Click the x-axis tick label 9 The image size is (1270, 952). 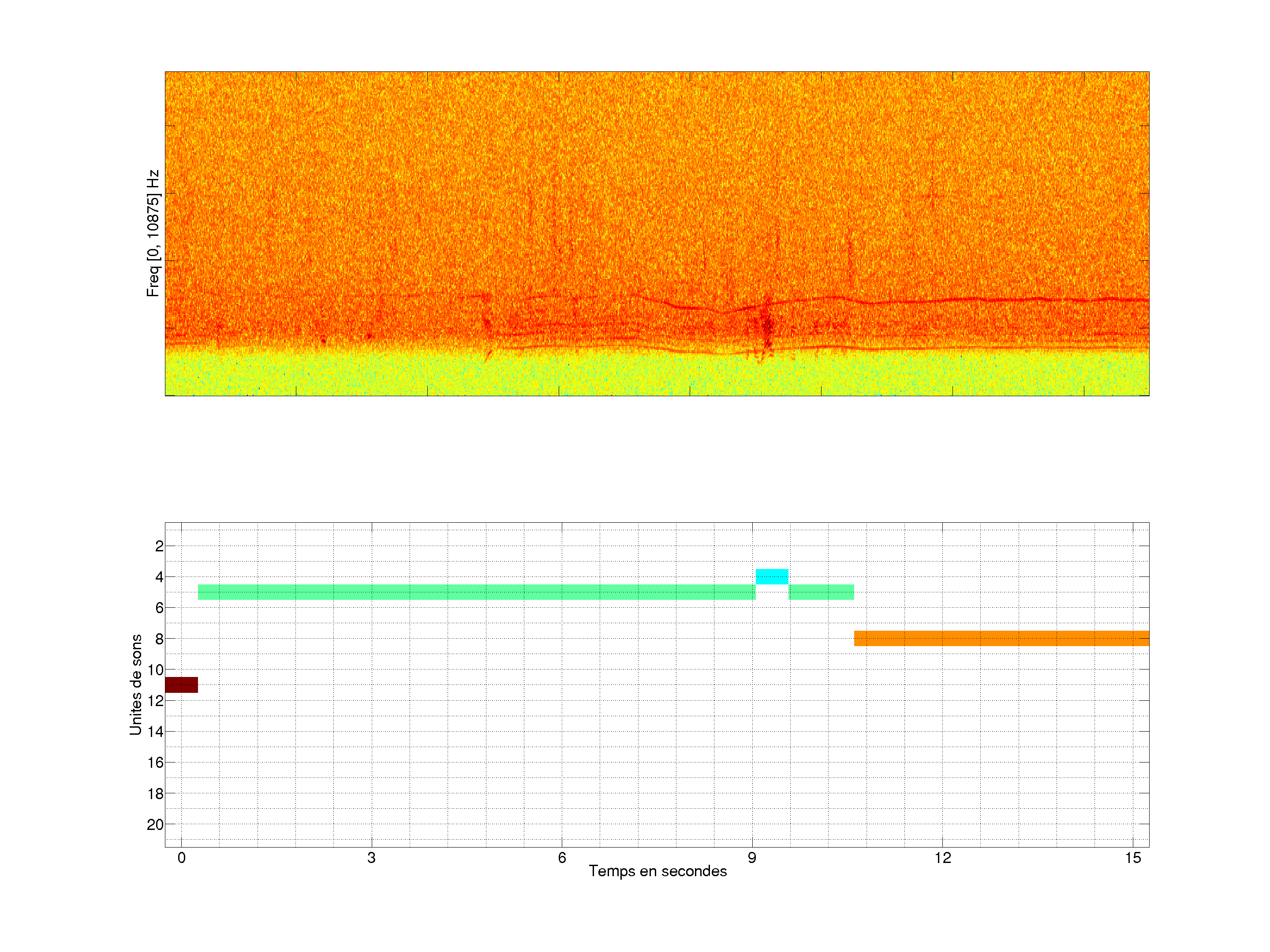751,858
